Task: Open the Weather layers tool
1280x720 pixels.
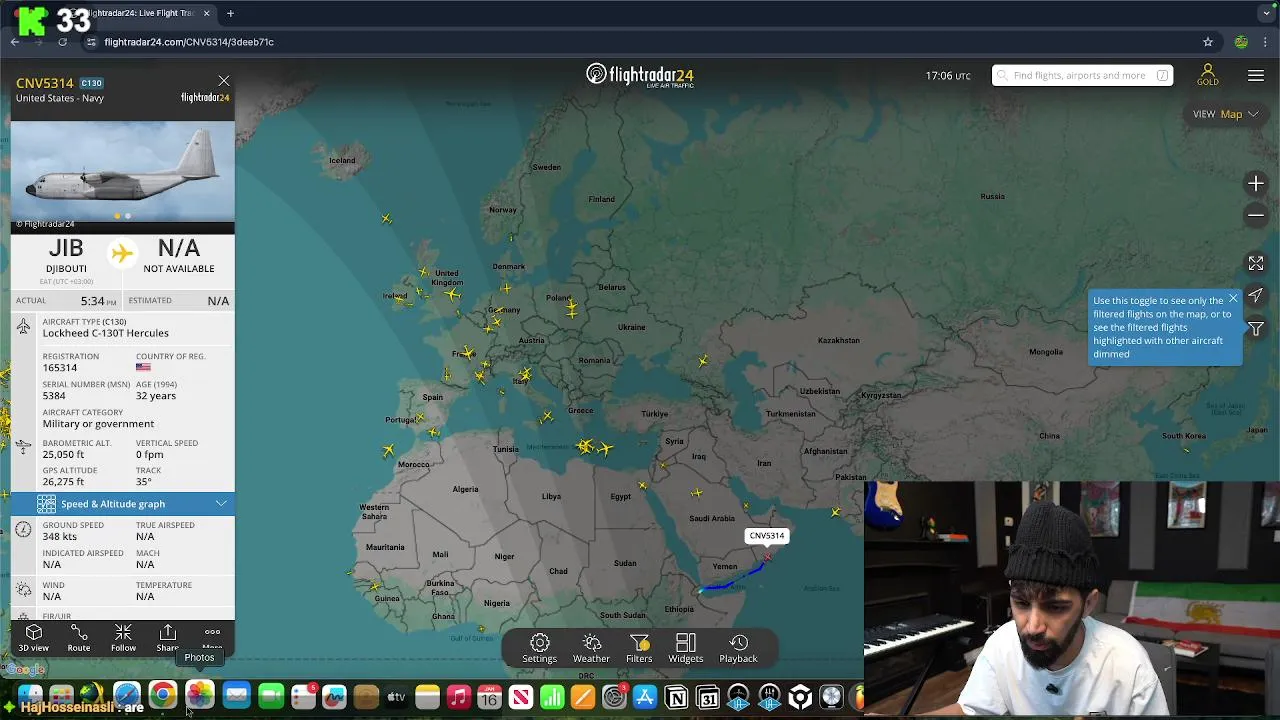Action: [x=591, y=648]
